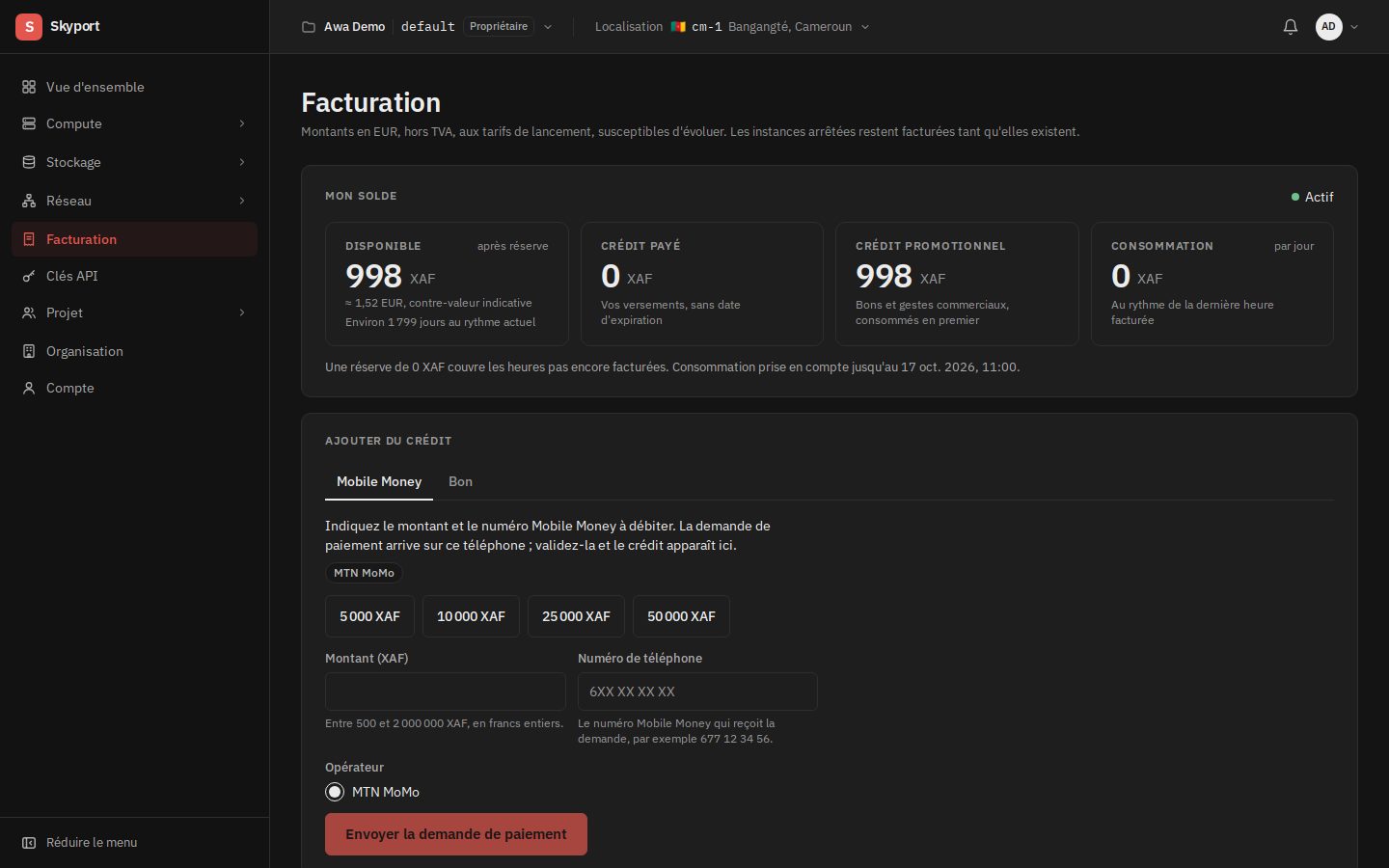Click the Actif status indicator
1389x868 pixels.
(x=1312, y=197)
